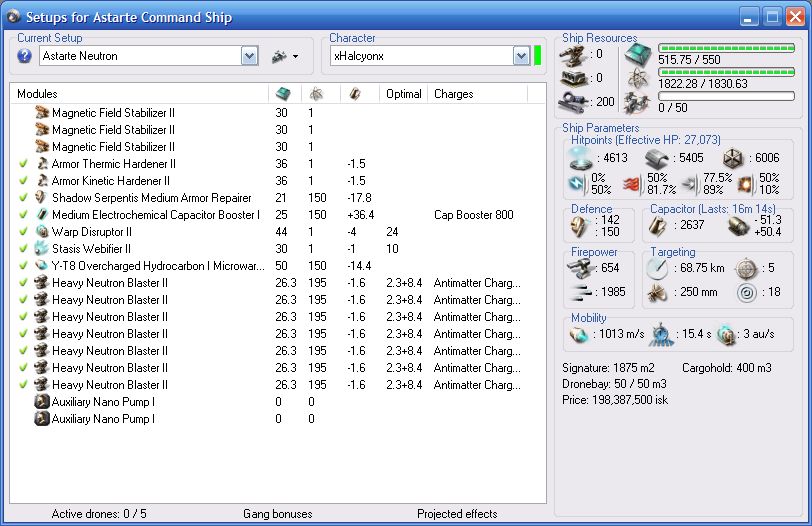Viewport: 812px width, 526px height.
Task: Click volley damage icon showing 1985
Action: click(580, 292)
